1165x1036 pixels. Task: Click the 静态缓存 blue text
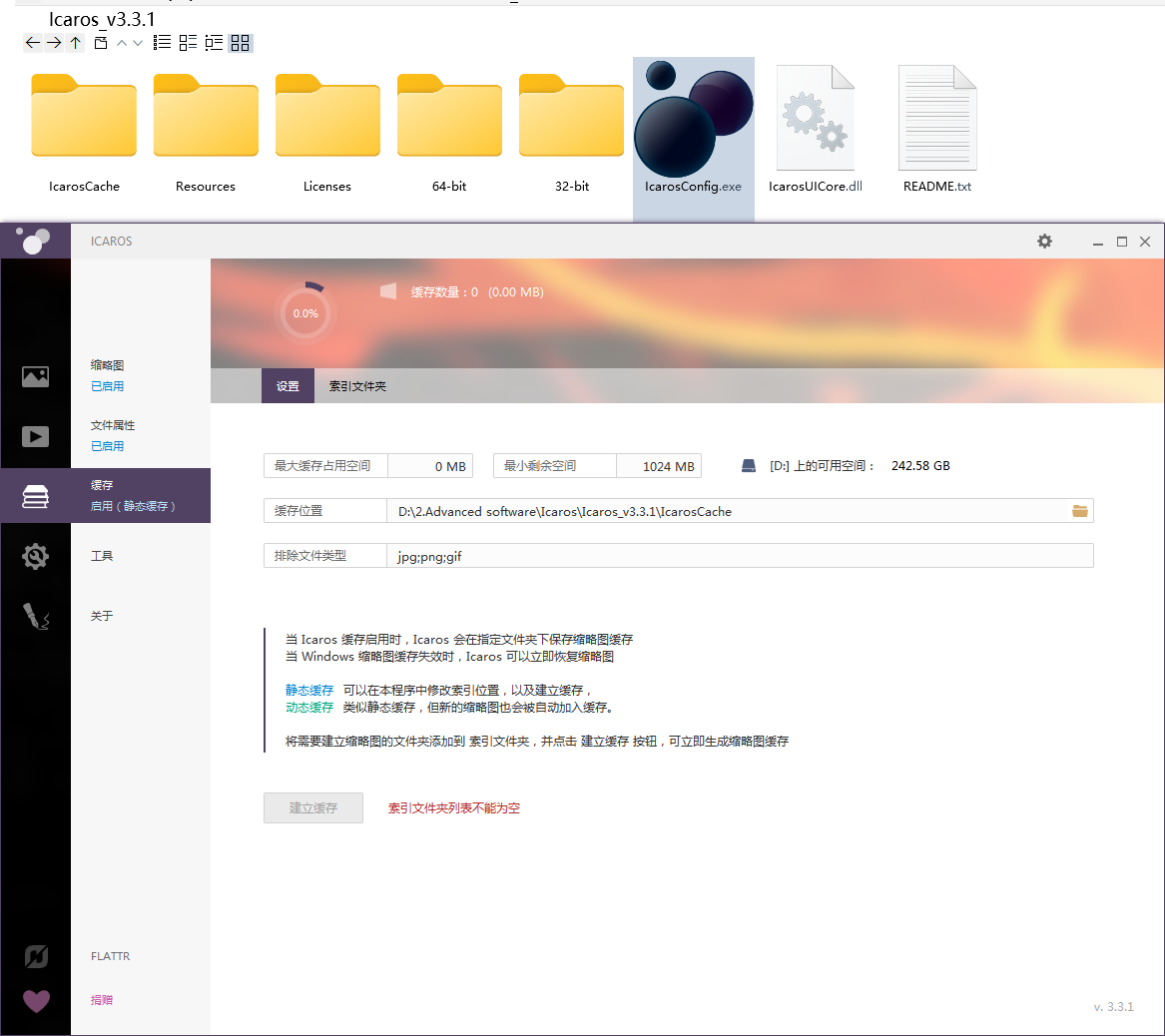[x=309, y=691]
